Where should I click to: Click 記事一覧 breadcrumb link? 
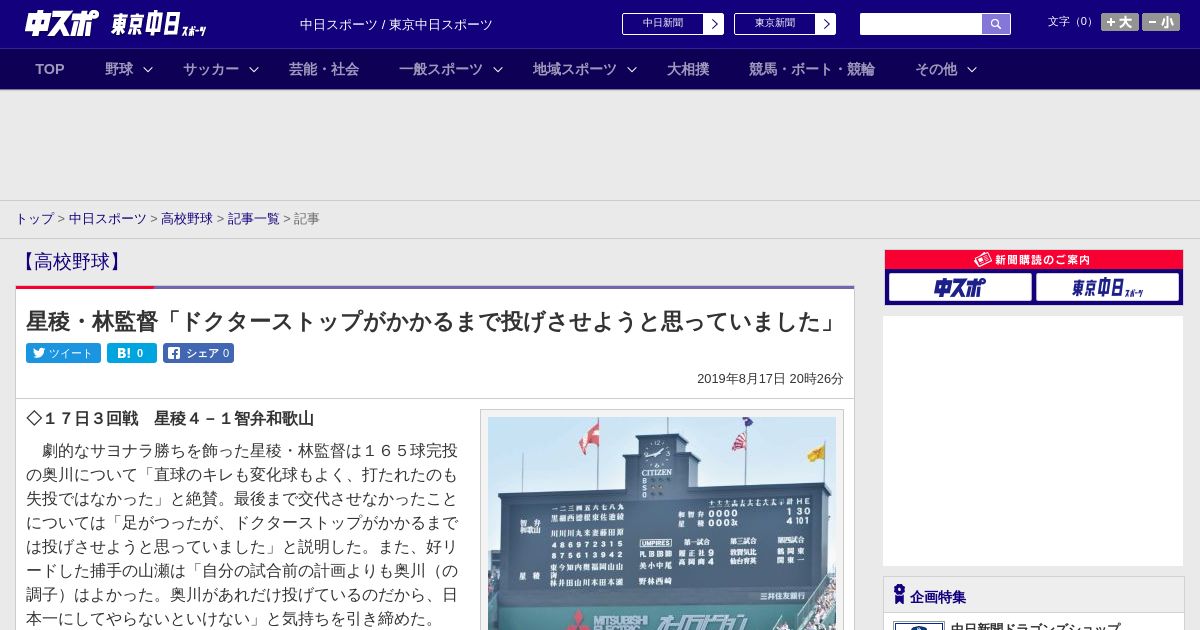(x=254, y=219)
